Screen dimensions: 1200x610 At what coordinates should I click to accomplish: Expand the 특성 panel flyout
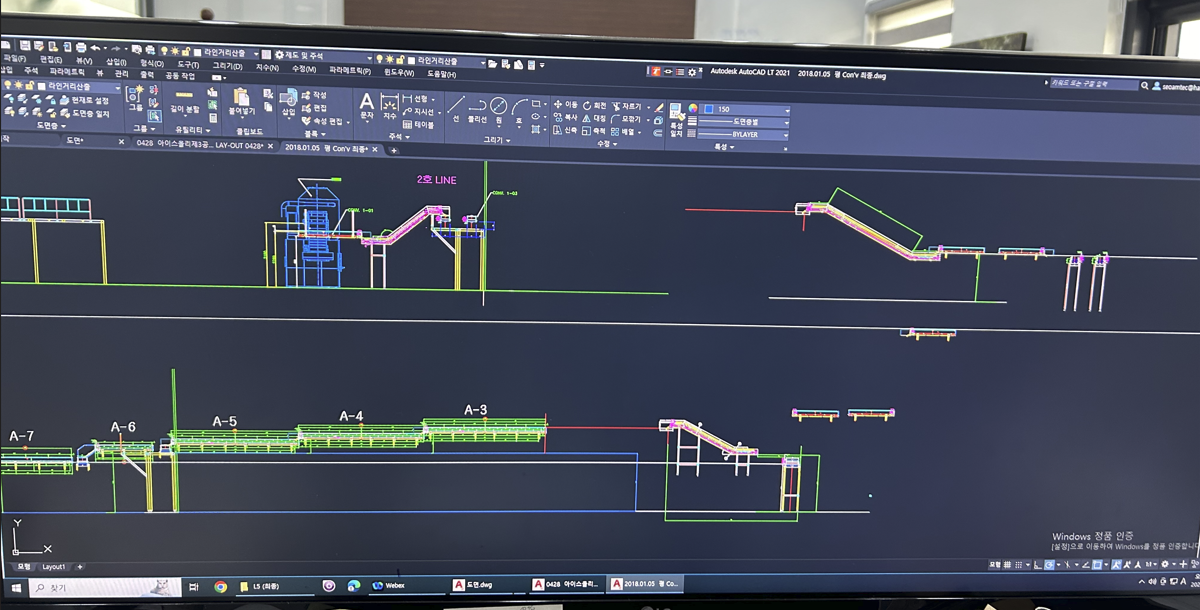[x=722, y=147]
